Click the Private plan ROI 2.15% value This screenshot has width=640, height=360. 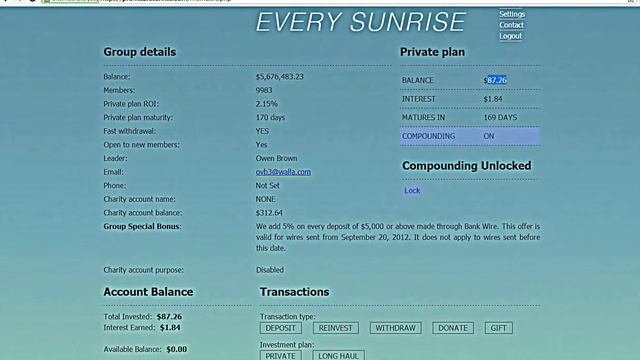[267, 104]
